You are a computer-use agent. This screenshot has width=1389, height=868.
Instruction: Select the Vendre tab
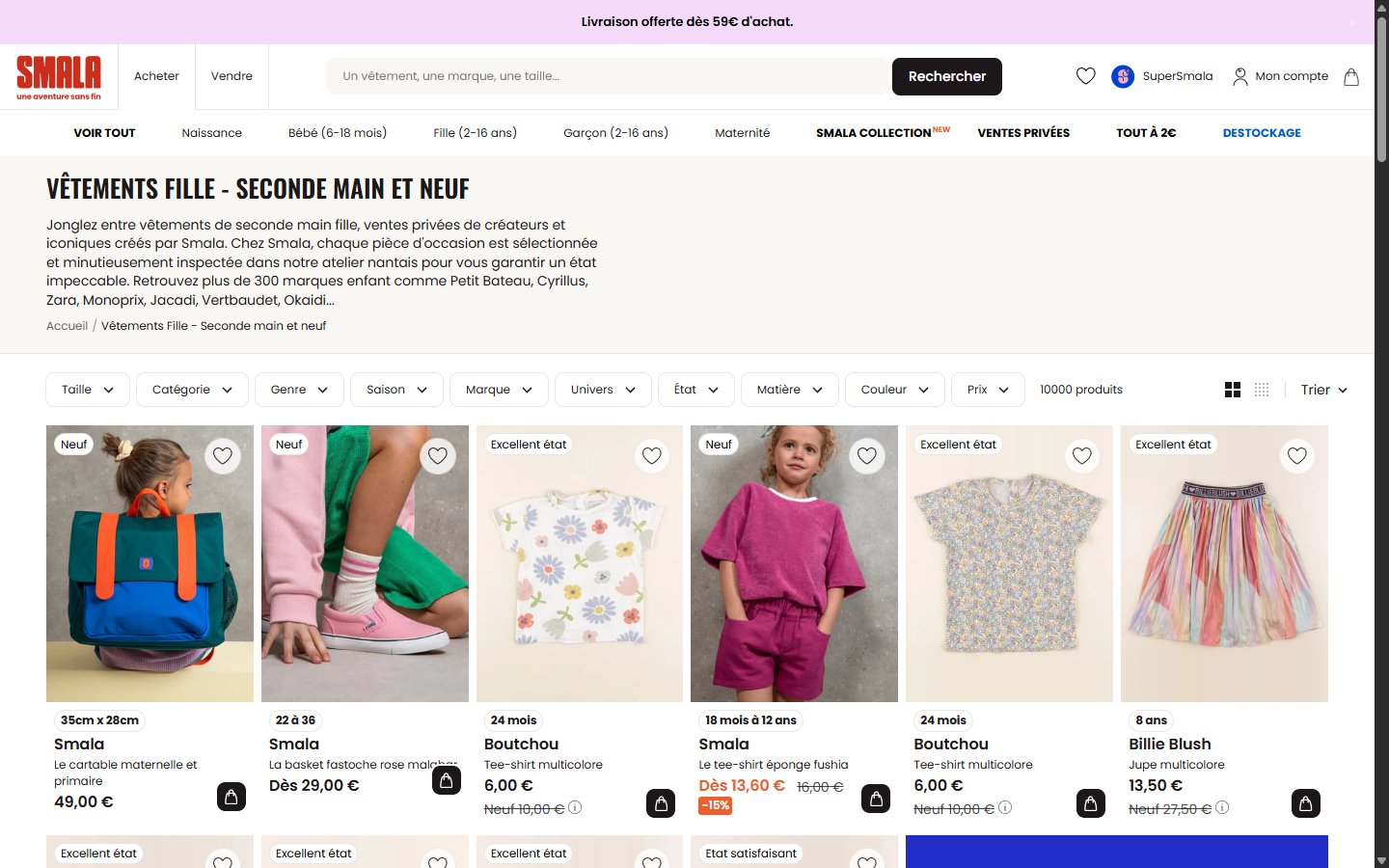tap(231, 76)
